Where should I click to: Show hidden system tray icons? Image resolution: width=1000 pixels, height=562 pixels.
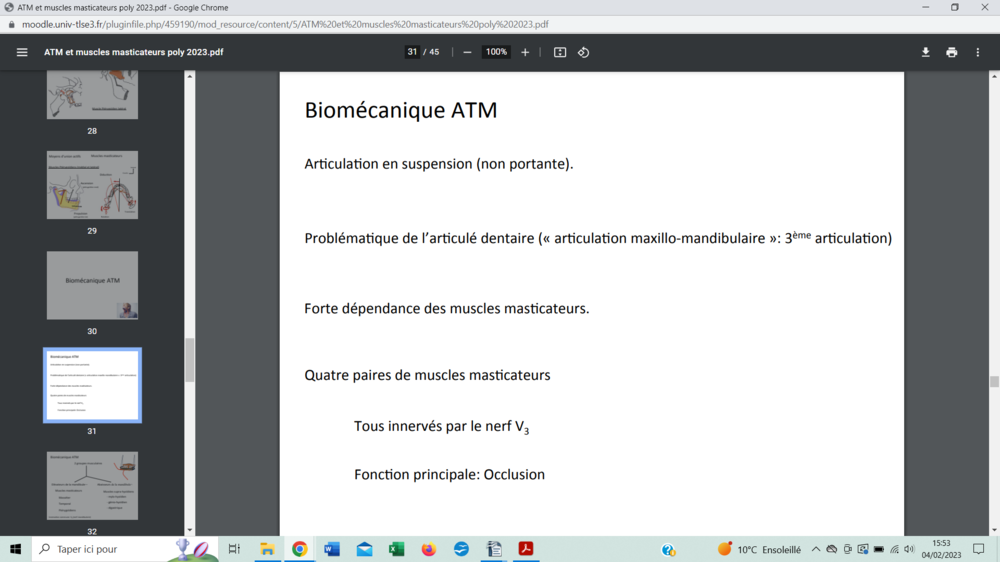[816, 549]
